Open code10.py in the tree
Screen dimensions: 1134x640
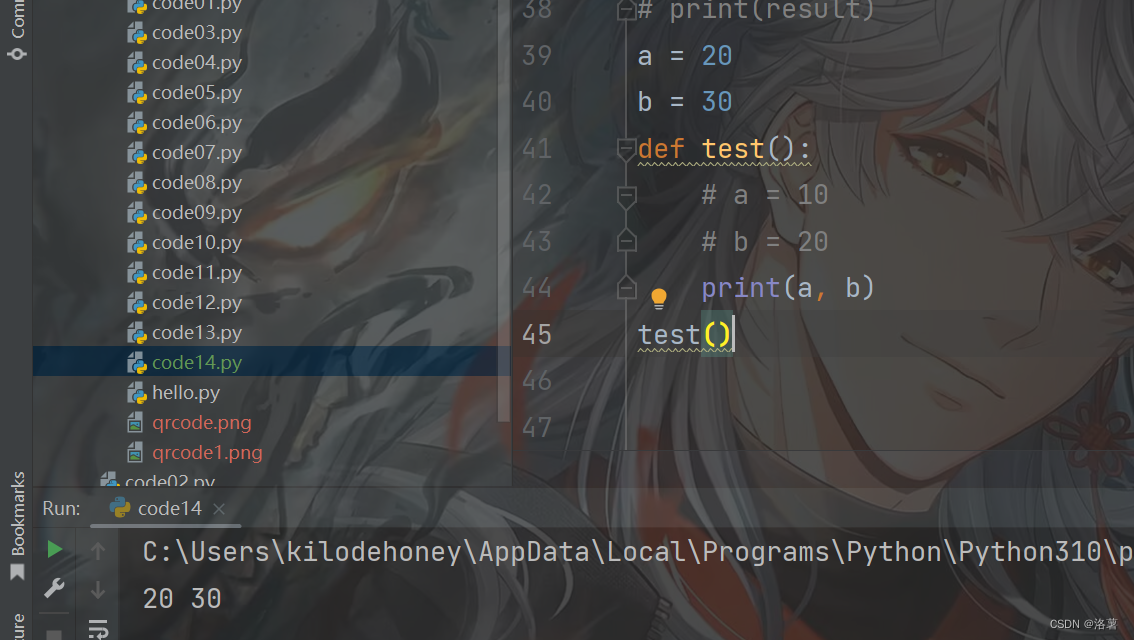(197, 243)
